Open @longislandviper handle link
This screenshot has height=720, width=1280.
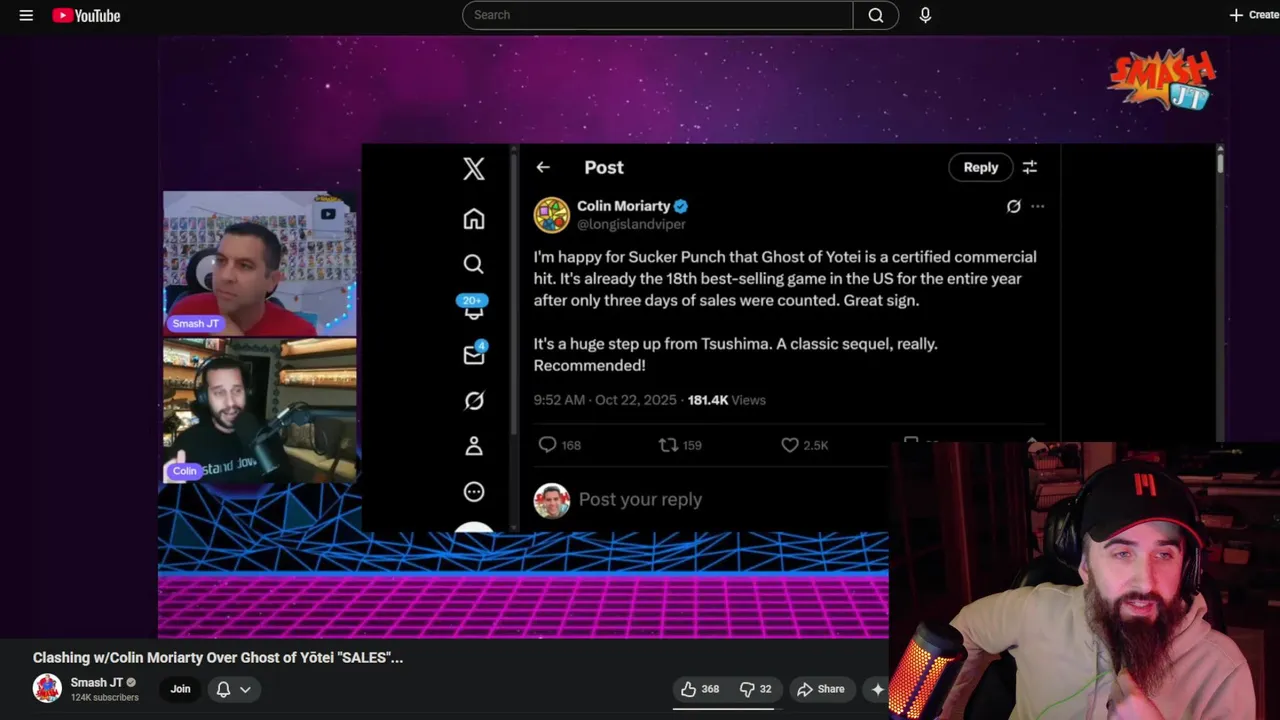point(631,225)
